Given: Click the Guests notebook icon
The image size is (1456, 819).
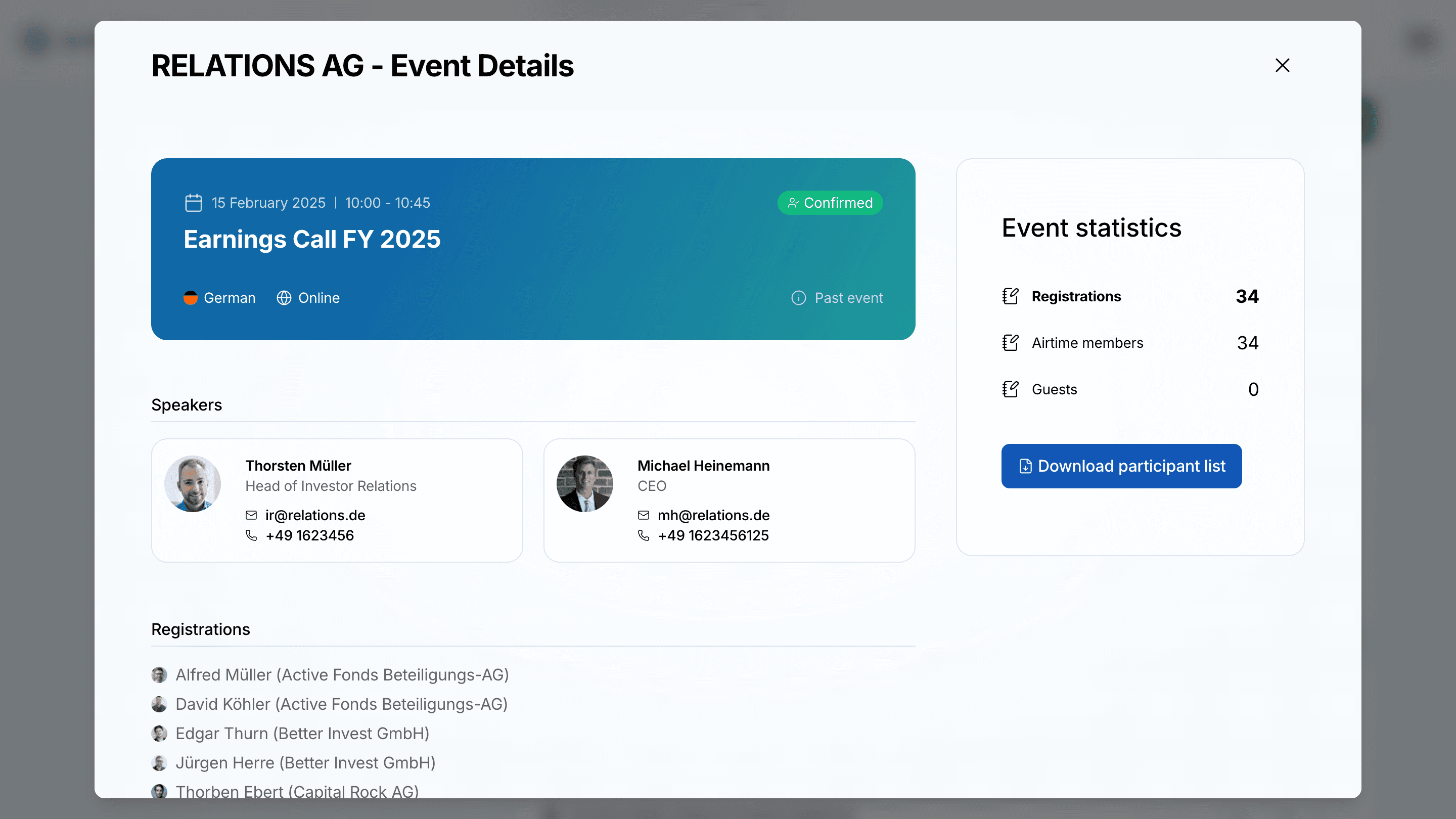Looking at the screenshot, I should (x=1010, y=389).
